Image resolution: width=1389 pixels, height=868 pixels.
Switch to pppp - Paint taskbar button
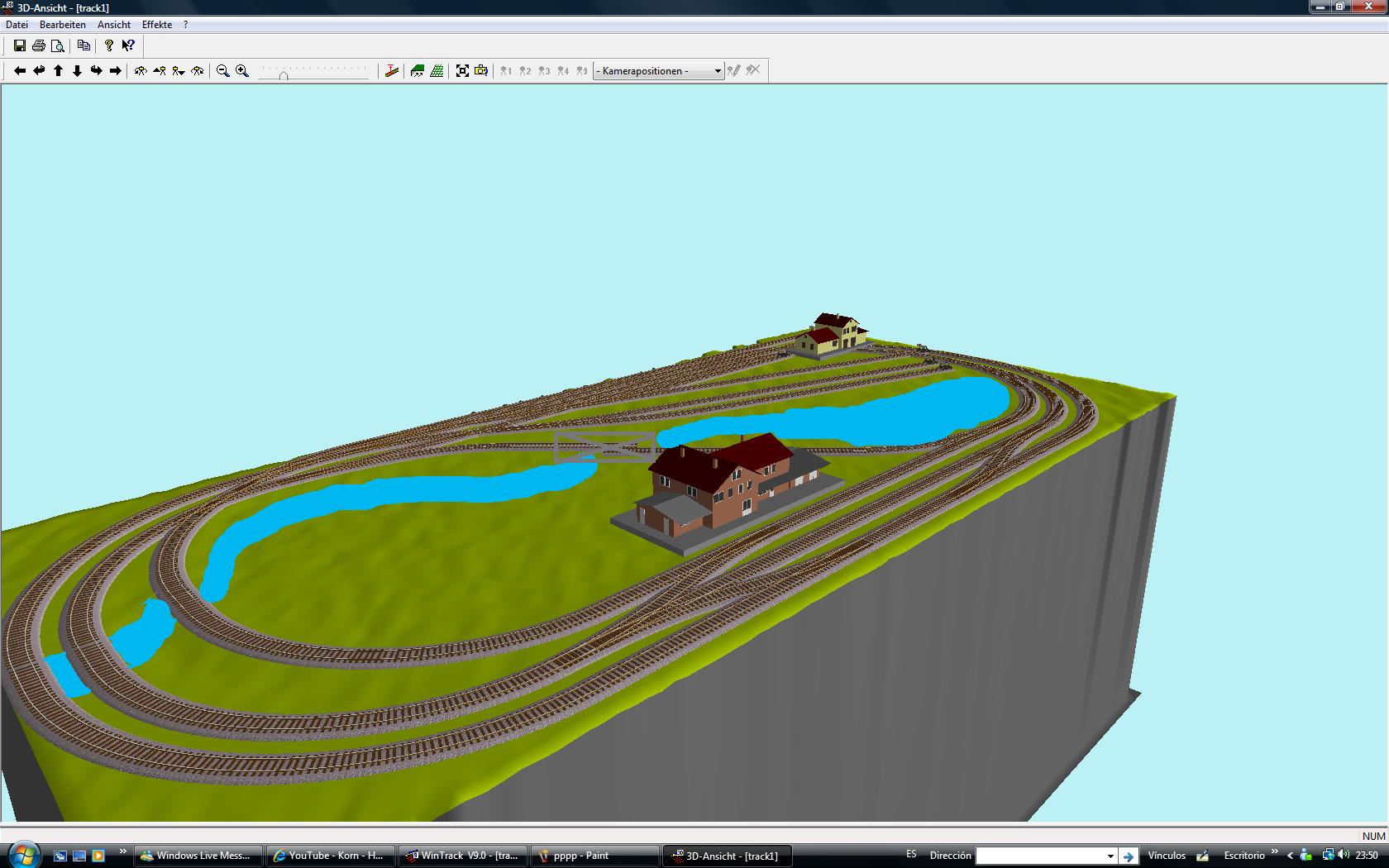click(595, 856)
